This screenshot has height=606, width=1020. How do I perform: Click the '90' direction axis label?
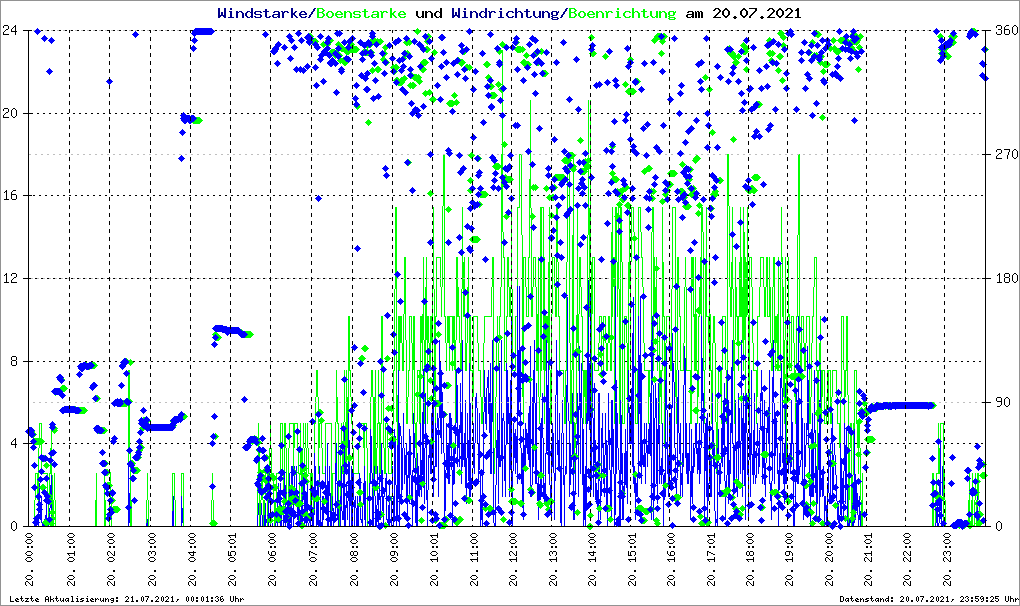click(1004, 402)
